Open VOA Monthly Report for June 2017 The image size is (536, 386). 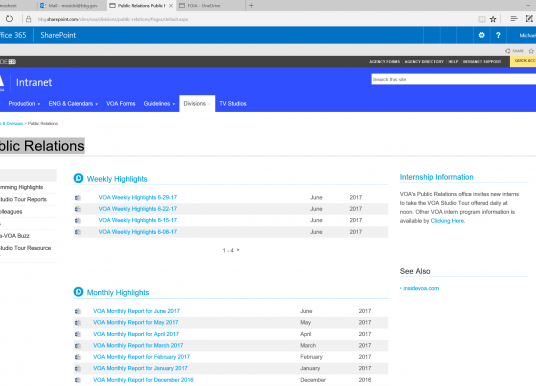click(x=136, y=311)
